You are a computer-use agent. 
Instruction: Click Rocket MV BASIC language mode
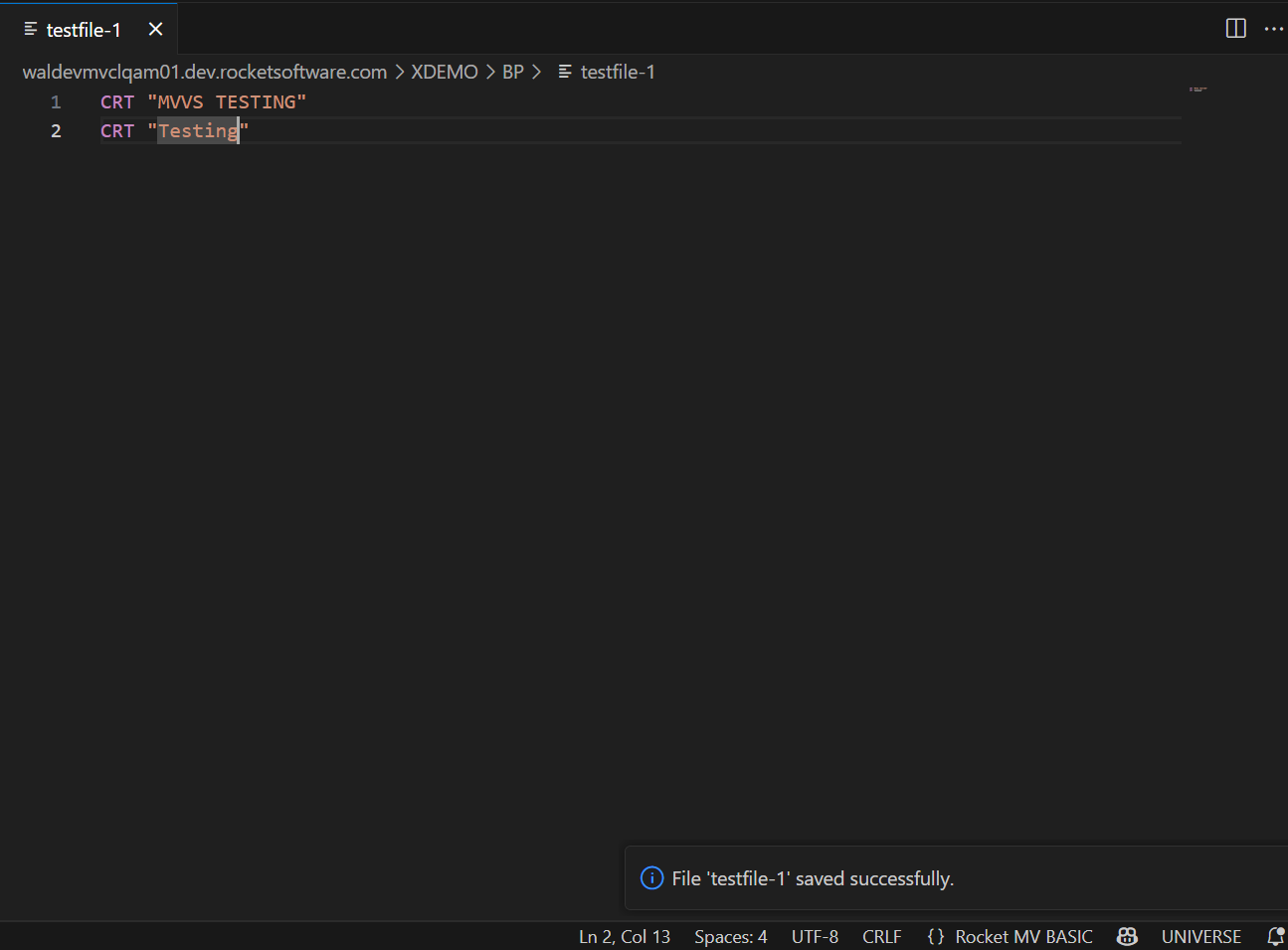(1023, 936)
